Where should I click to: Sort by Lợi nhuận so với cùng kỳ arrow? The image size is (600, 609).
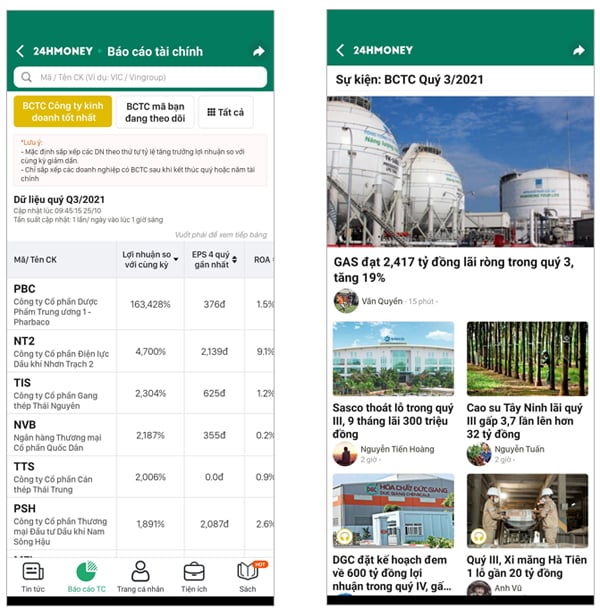coord(176,259)
